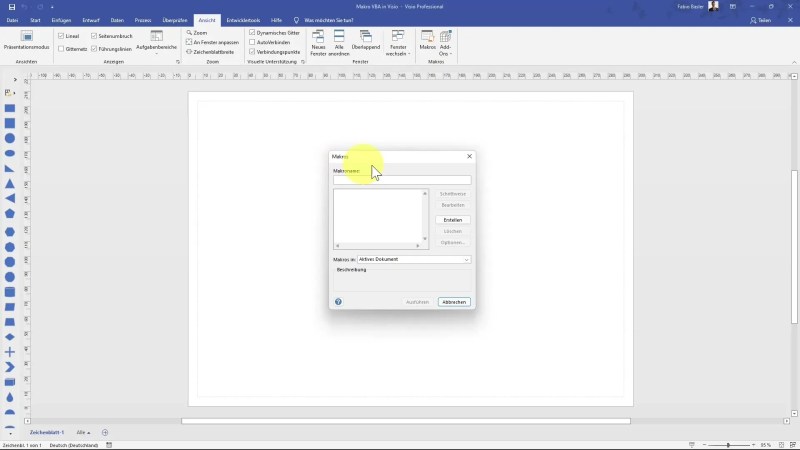The width and height of the screenshot is (800, 450).
Task: Open Teilen share button
Action: coord(760,20)
